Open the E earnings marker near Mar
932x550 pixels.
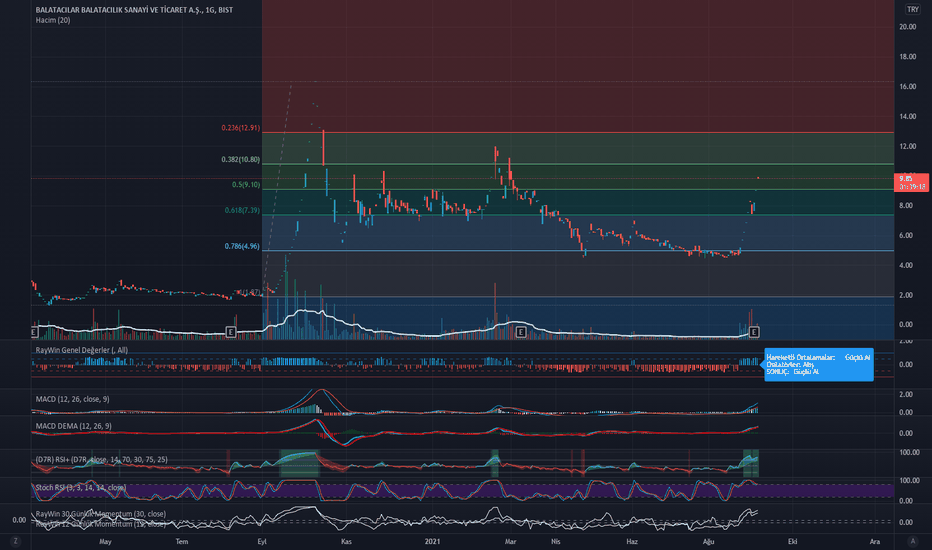click(x=521, y=332)
